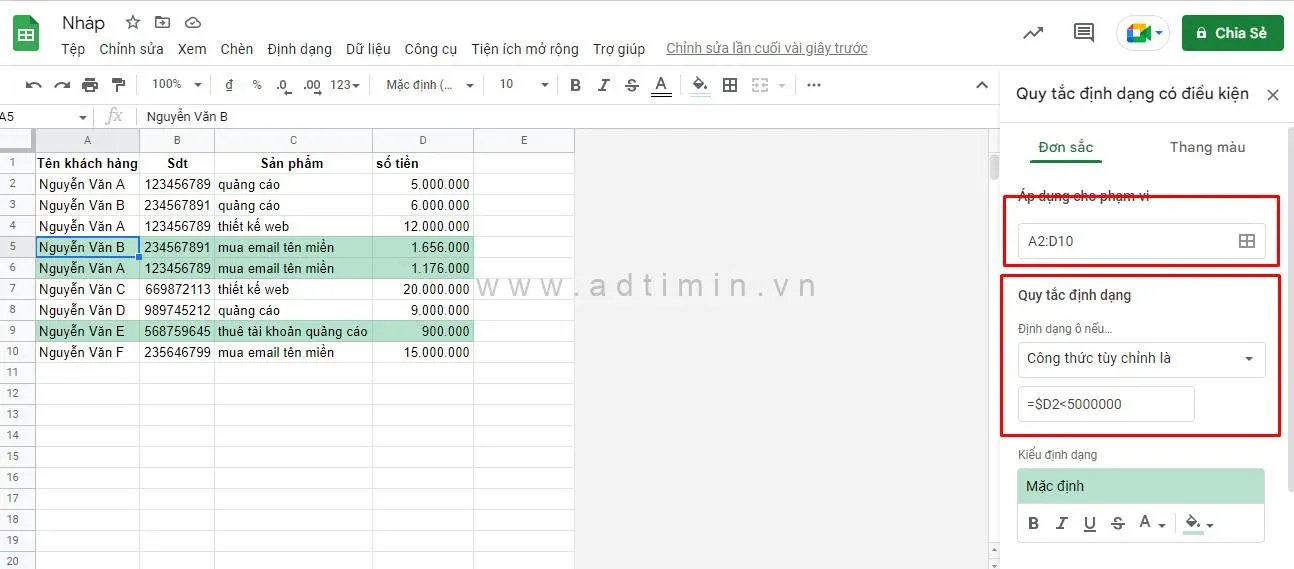
Task: Open the comment history icon
Action: coord(1083,33)
